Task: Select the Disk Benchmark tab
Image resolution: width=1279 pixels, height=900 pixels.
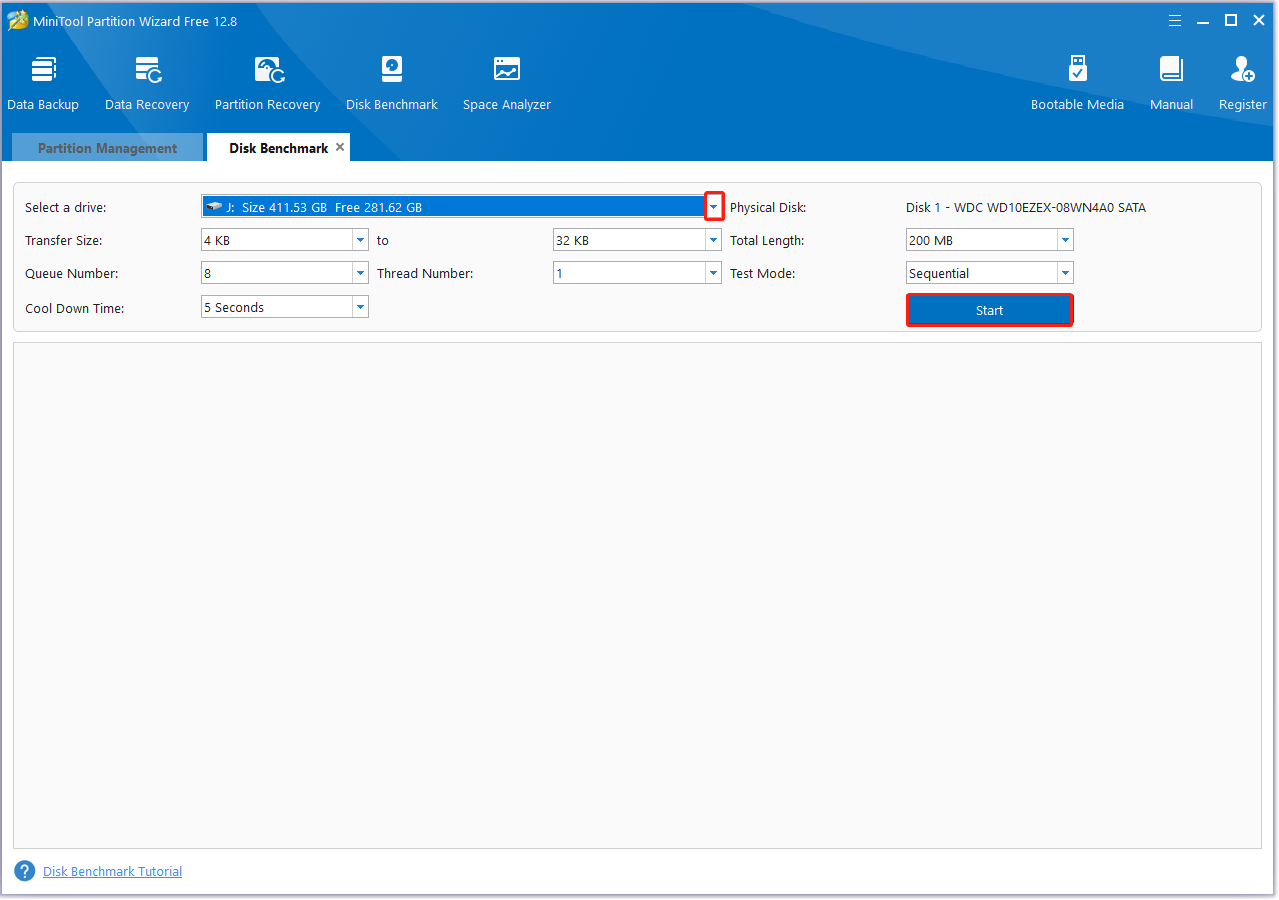Action: tap(279, 148)
